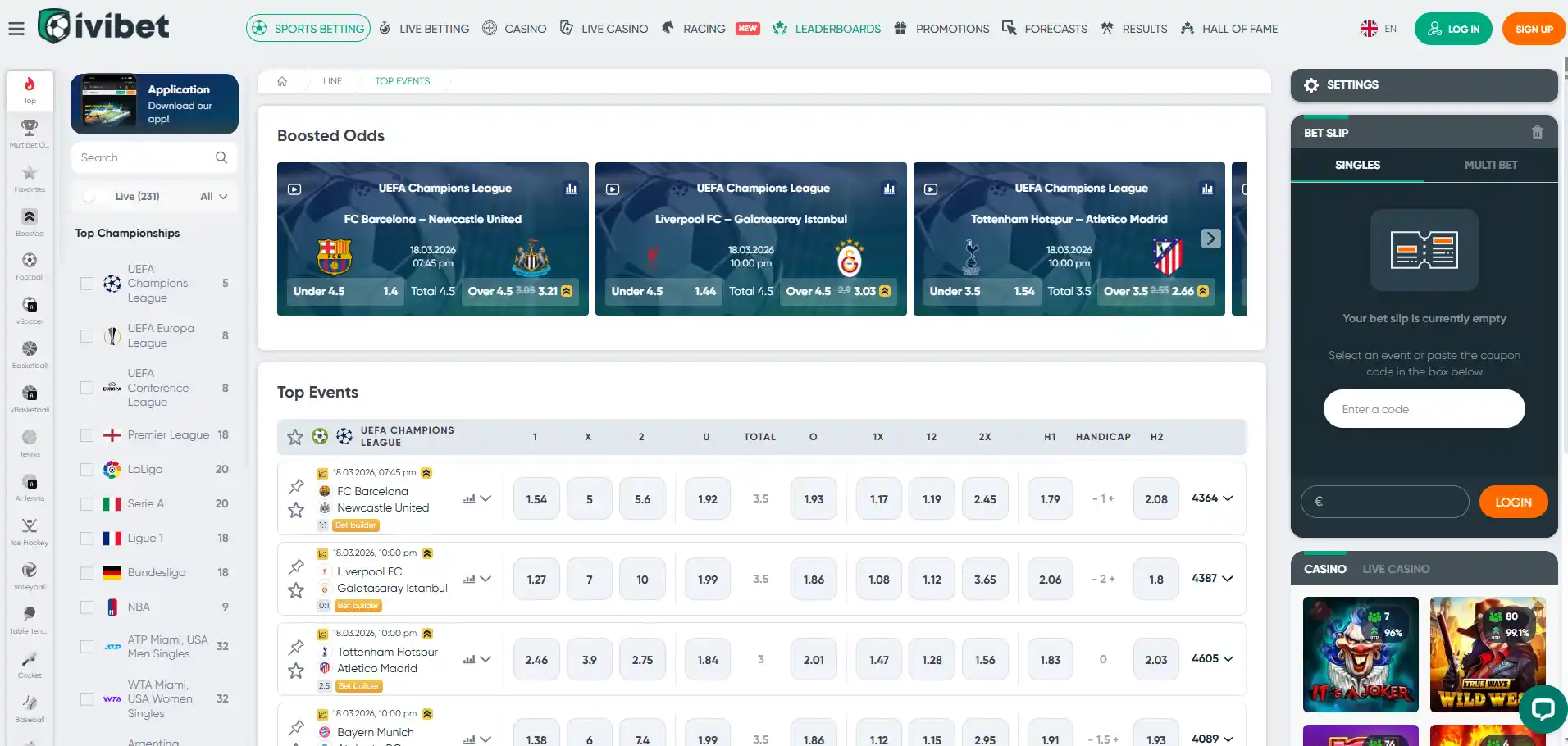This screenshot has height=746, width=1568.
Task: Check the UEFA Champions League checkbox
Action: pyautogui.click(x=87, y=284)
